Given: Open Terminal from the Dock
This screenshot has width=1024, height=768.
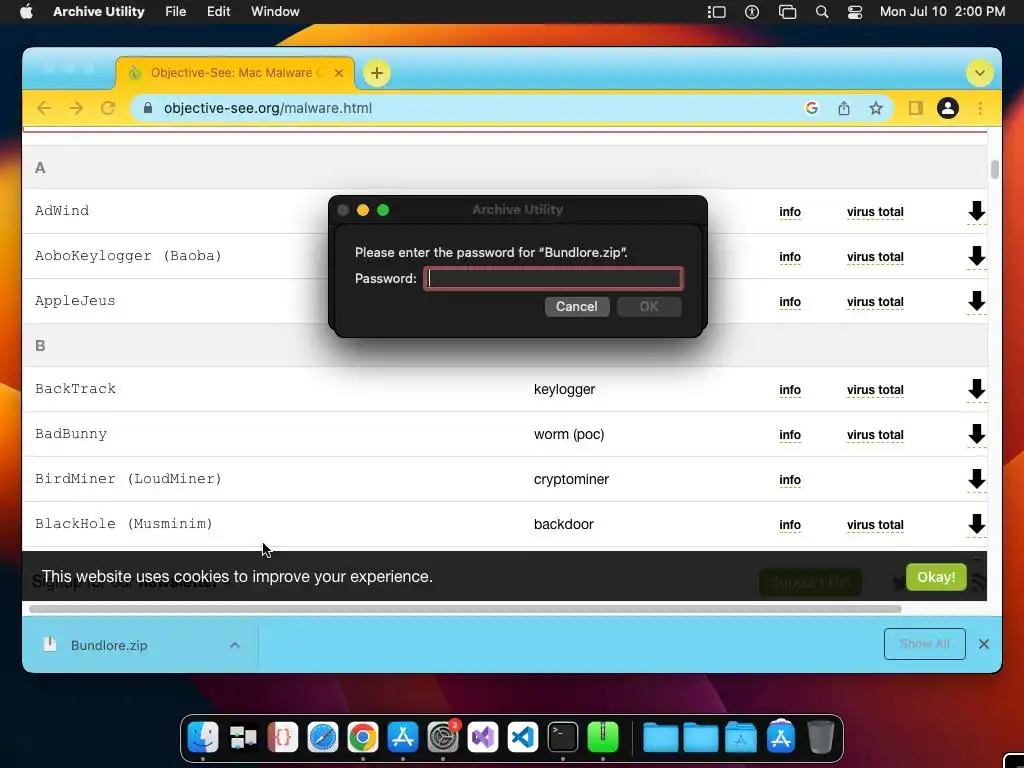Looking at the screenshot, I should coord(562,737).
